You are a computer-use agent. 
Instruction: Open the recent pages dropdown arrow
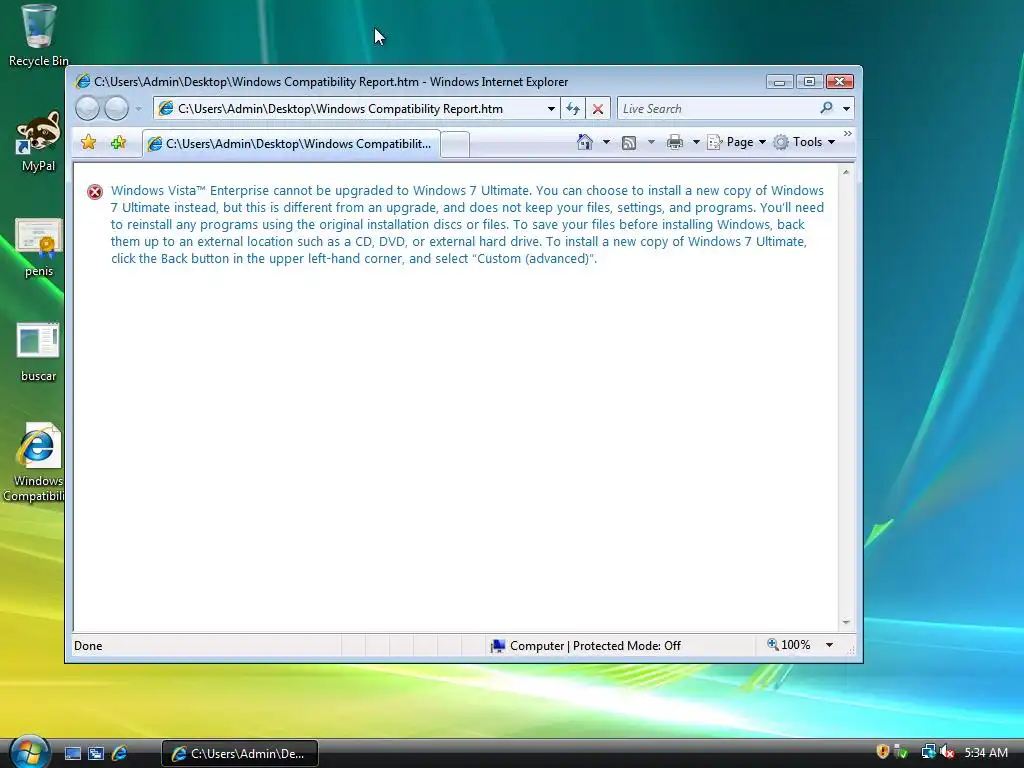138,109
